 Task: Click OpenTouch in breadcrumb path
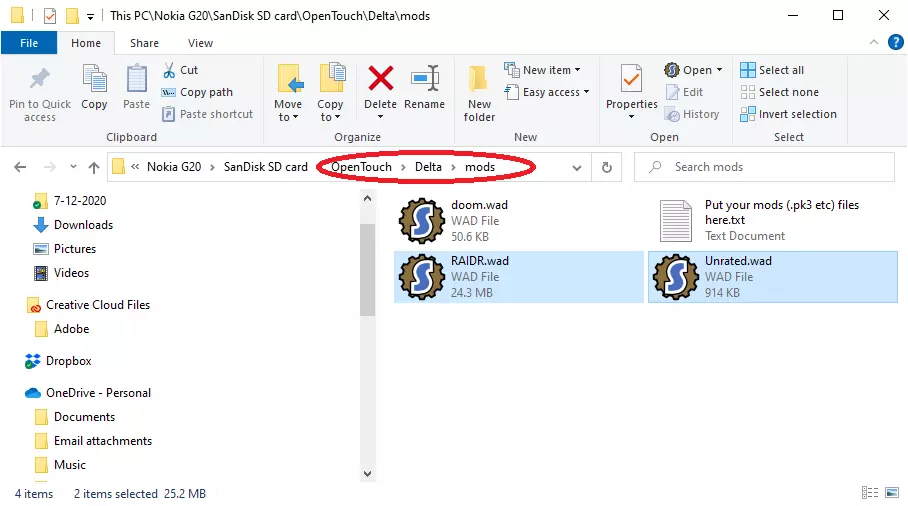pyautogui.click(x=361, y=167)
